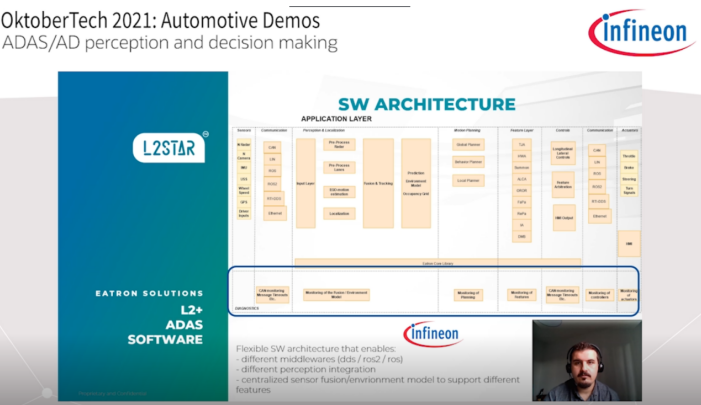Screen dimensions: 701x405
Task: Click the 'N Radar' sensor box
Action: [244, 145]
